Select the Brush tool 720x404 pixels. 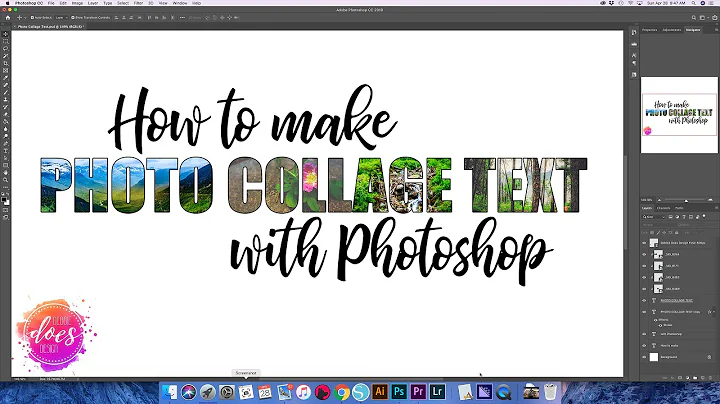point(6,92)
